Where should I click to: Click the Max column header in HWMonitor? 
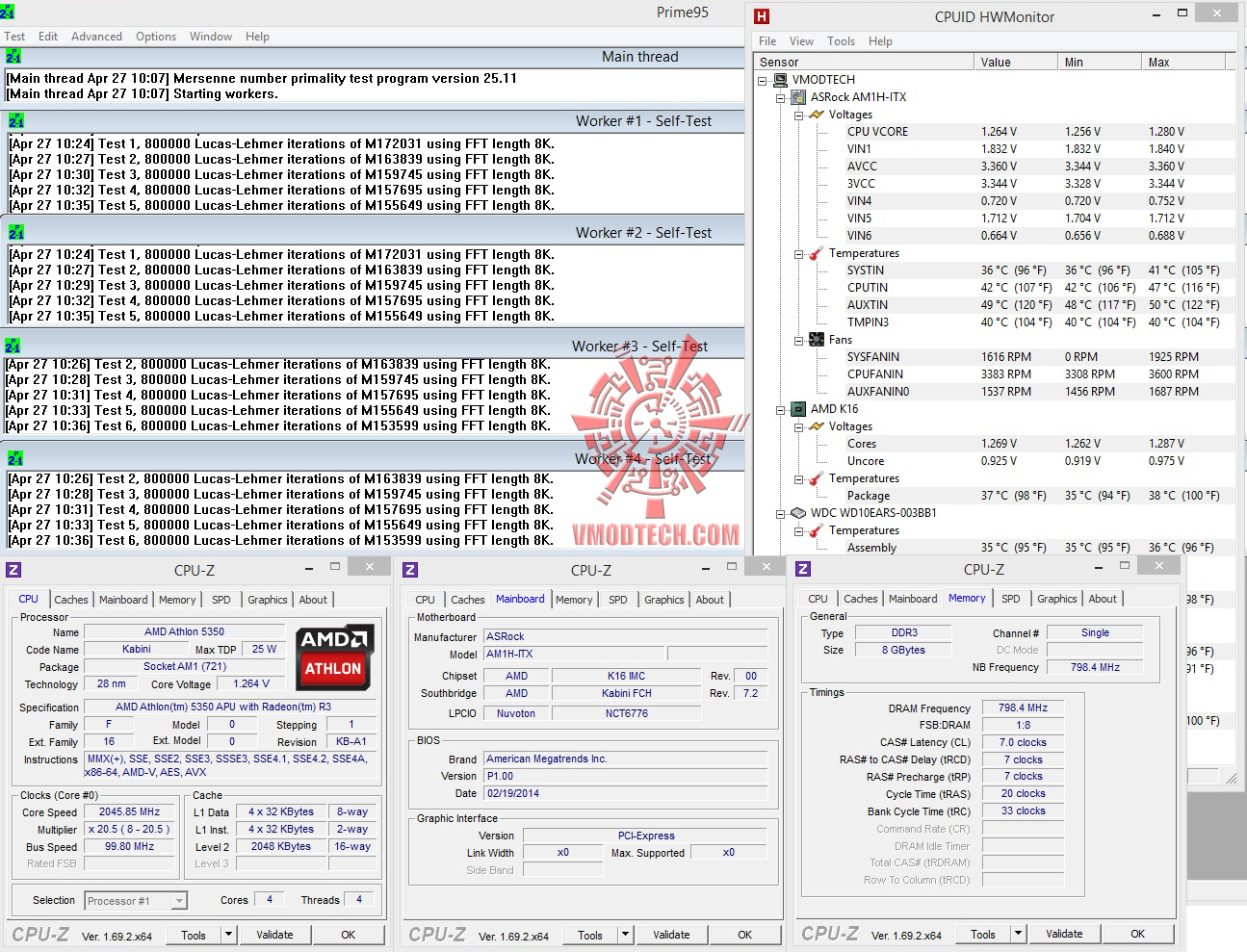point(1183,62)
